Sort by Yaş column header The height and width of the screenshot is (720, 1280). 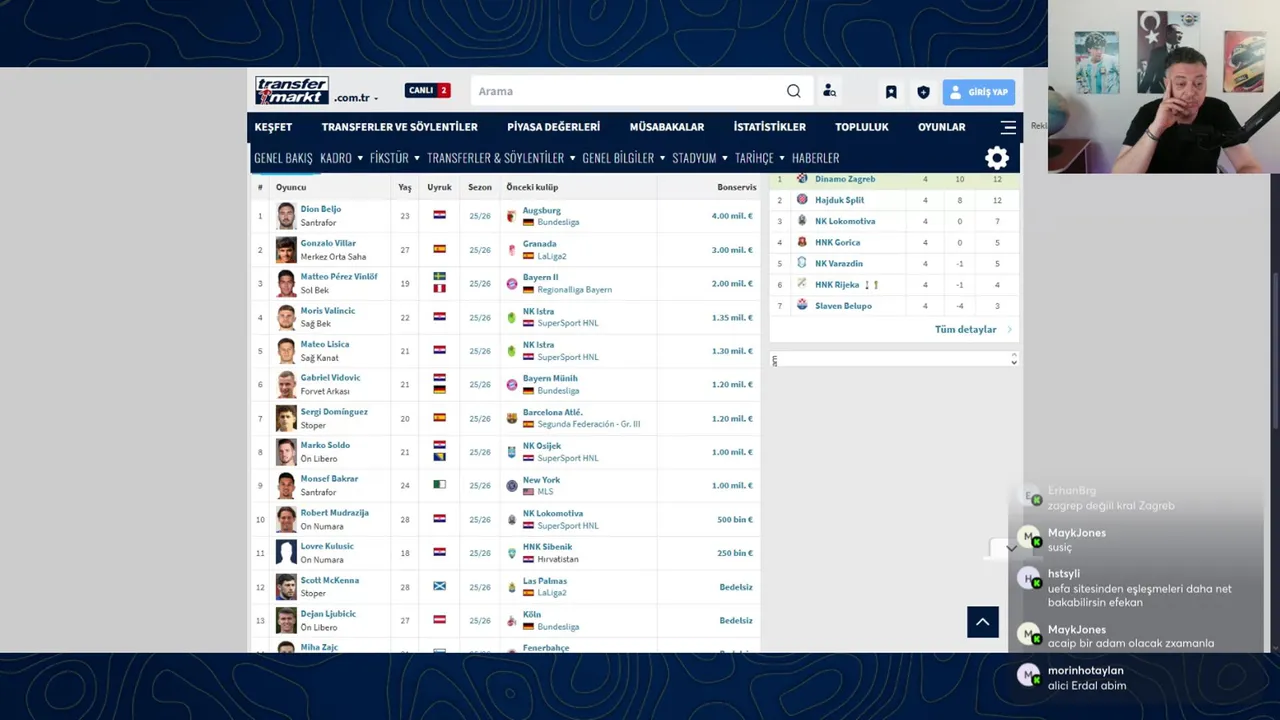tap(405, 187)
